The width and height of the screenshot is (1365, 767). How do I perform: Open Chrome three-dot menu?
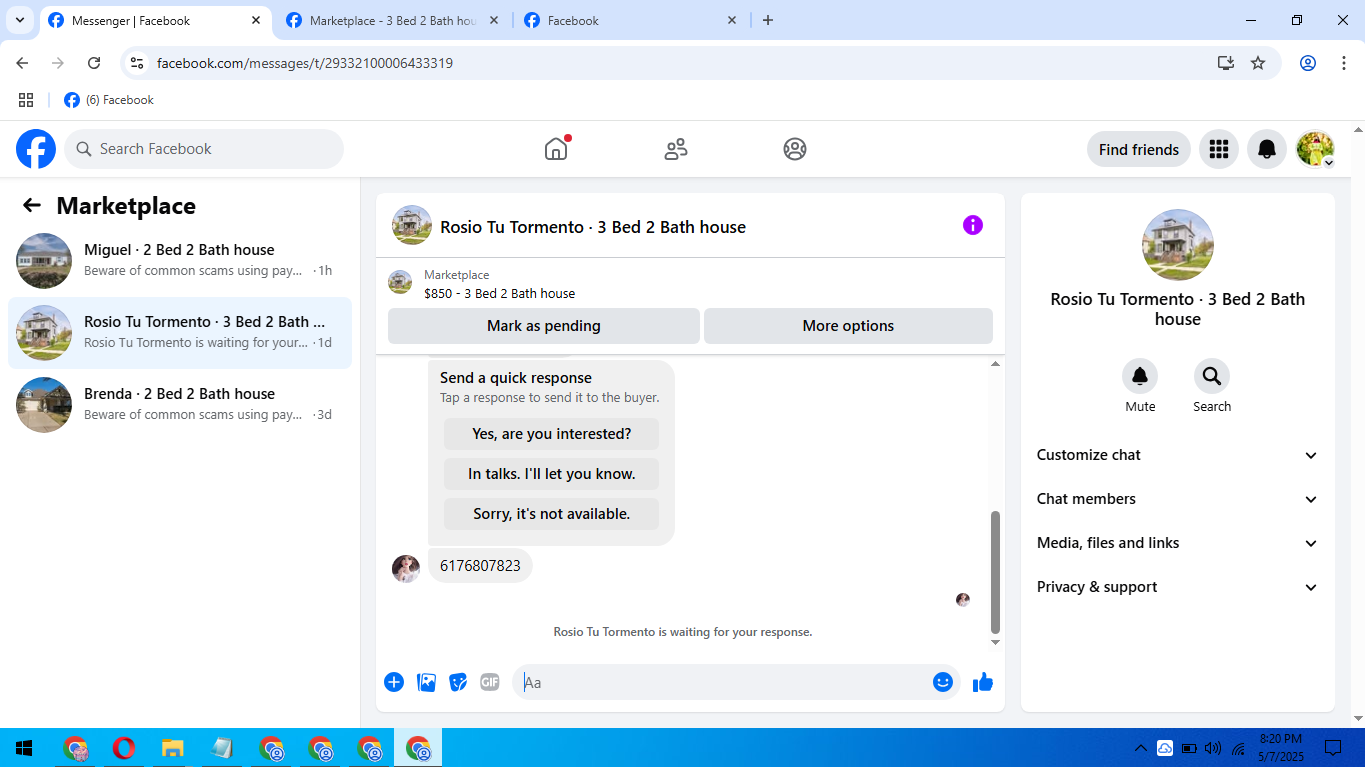click(1344, 63)
